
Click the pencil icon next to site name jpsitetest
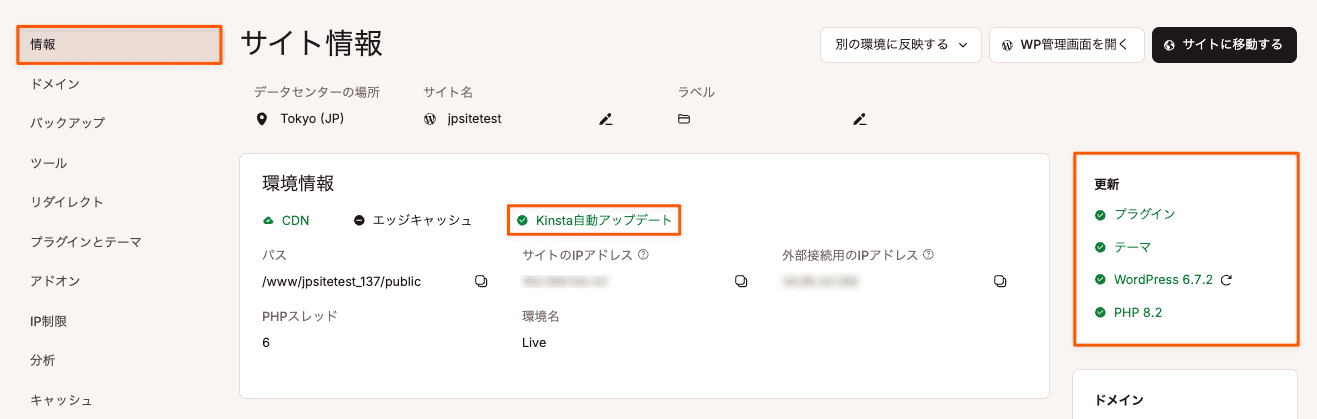[605, 119]
